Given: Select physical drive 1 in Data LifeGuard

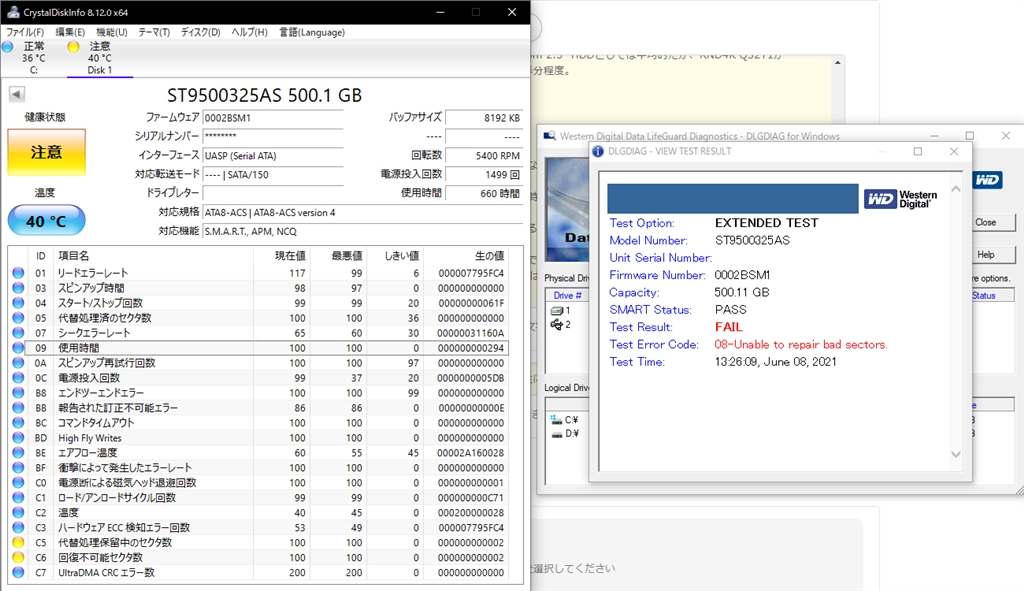Looking at the screenshot, I should [x=561, y=310].
